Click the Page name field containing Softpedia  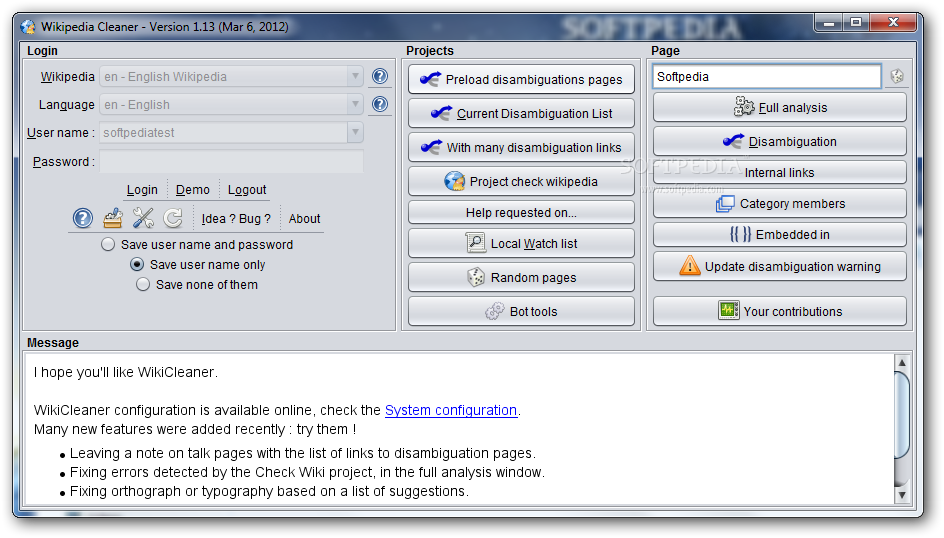(x=767, y=76)
